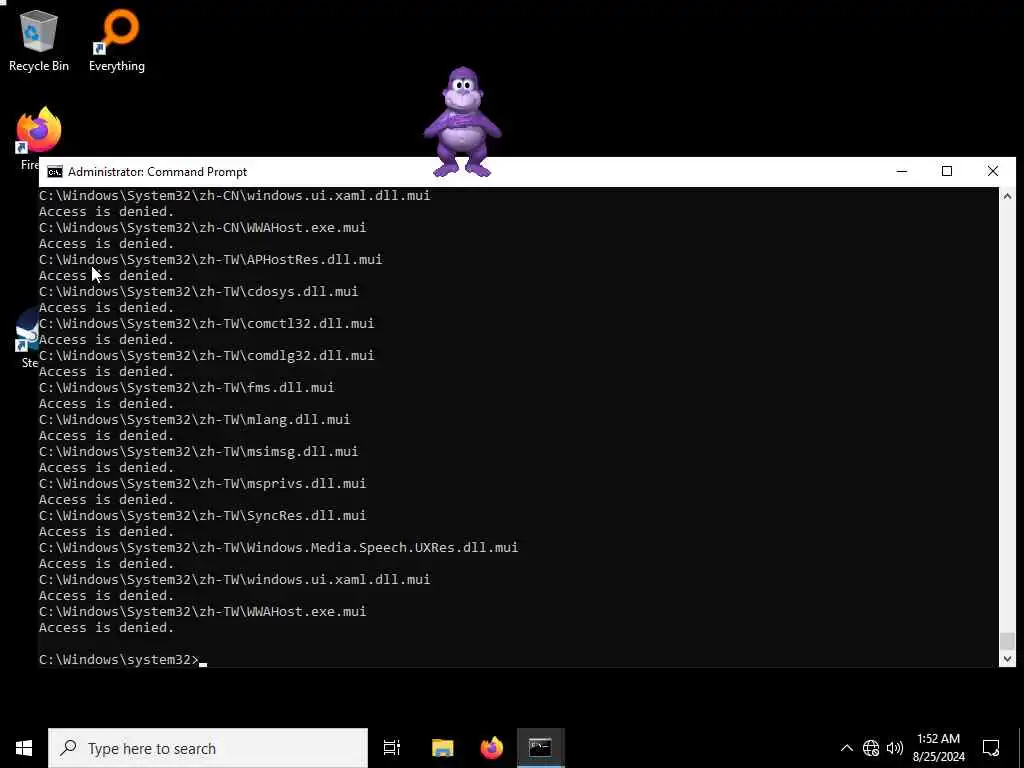This screenshot has width=1024, height=768.
Task: Click the zh-TW\WWAHost.exe.mui line
Action: [202, 611]
